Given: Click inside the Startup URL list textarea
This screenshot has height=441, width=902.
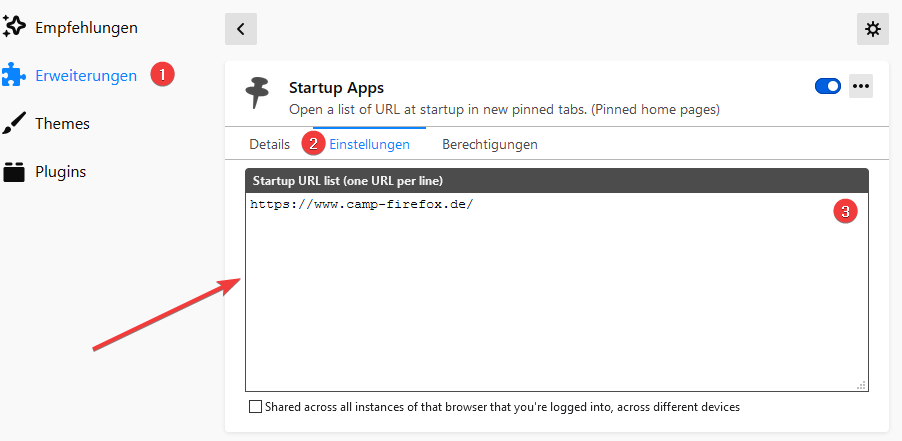Looking at the screenshot, I should (x=556, y=300).
